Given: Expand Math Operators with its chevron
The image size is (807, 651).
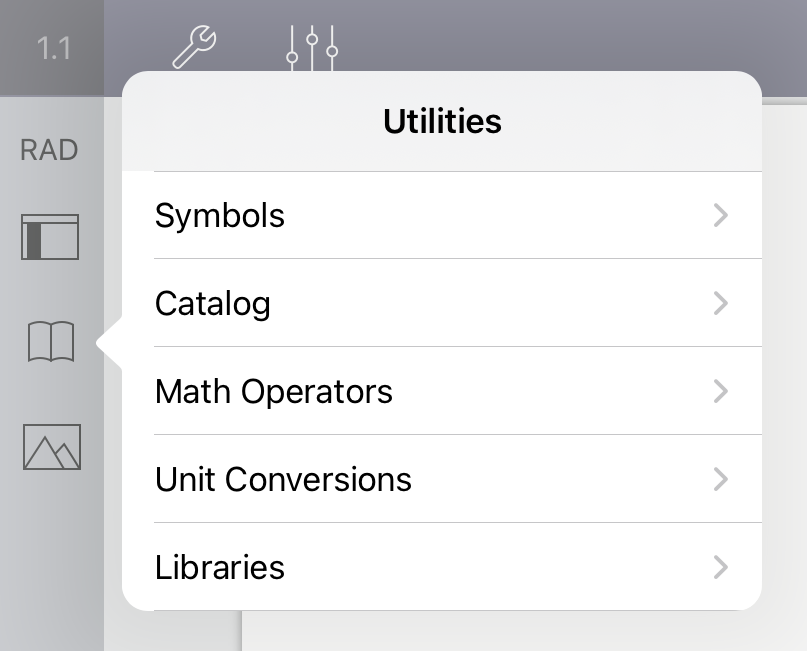Looking at the screenshot, I should click(x=720, y=391).
